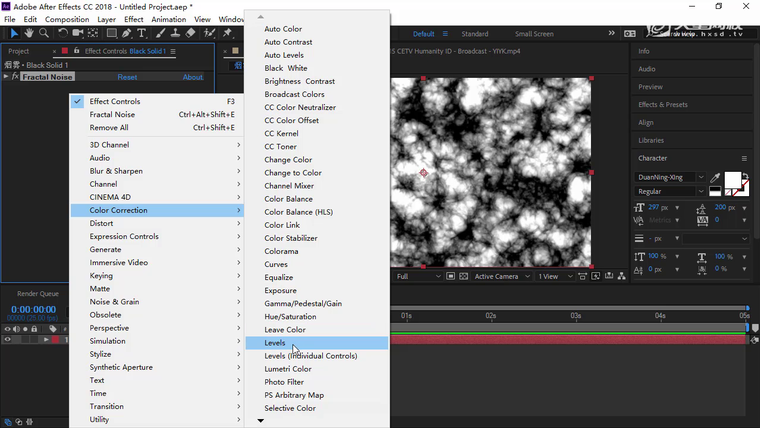Choose Levels from Color Correction submenu
This screenshot has height=428, width=760.
(x=275, y=343)
